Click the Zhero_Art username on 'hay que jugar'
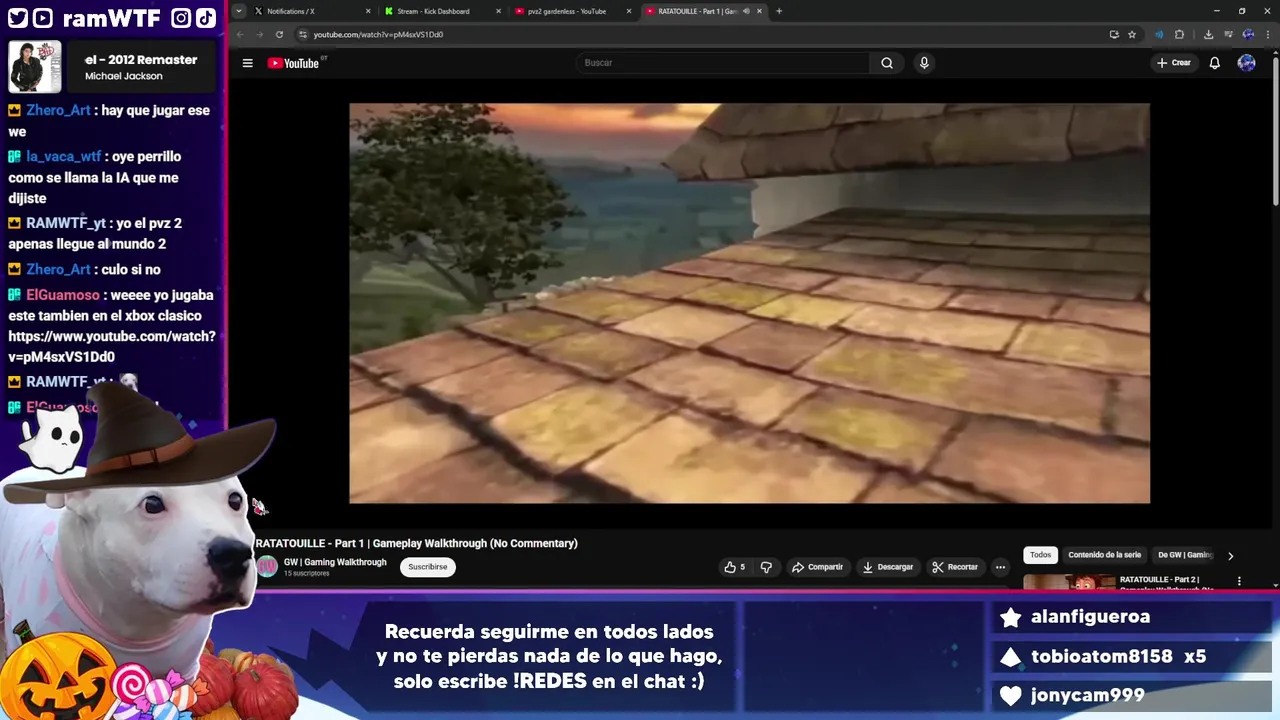 coord(58,110)
